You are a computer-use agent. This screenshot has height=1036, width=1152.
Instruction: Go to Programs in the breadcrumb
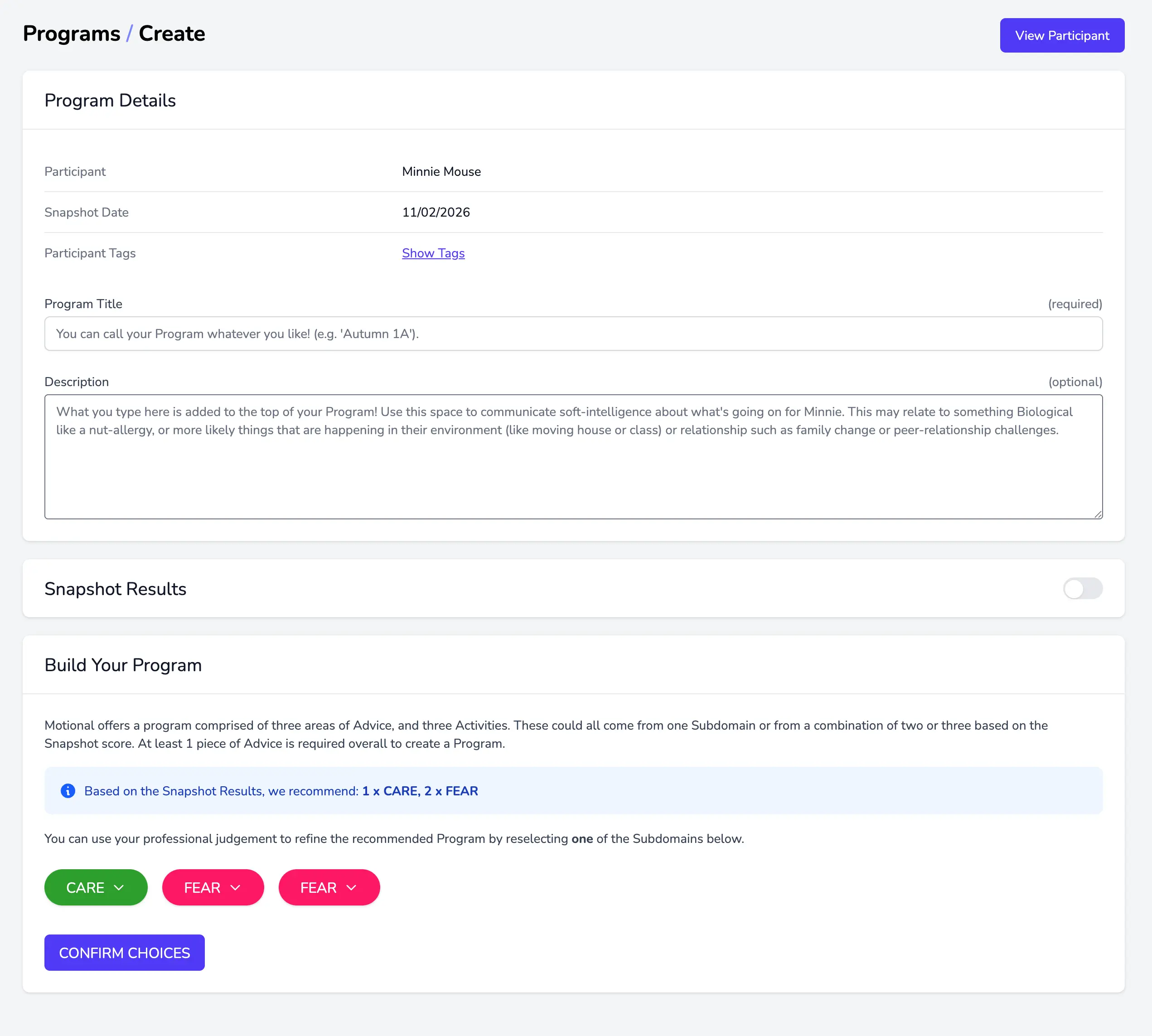(x=72, y=34)
